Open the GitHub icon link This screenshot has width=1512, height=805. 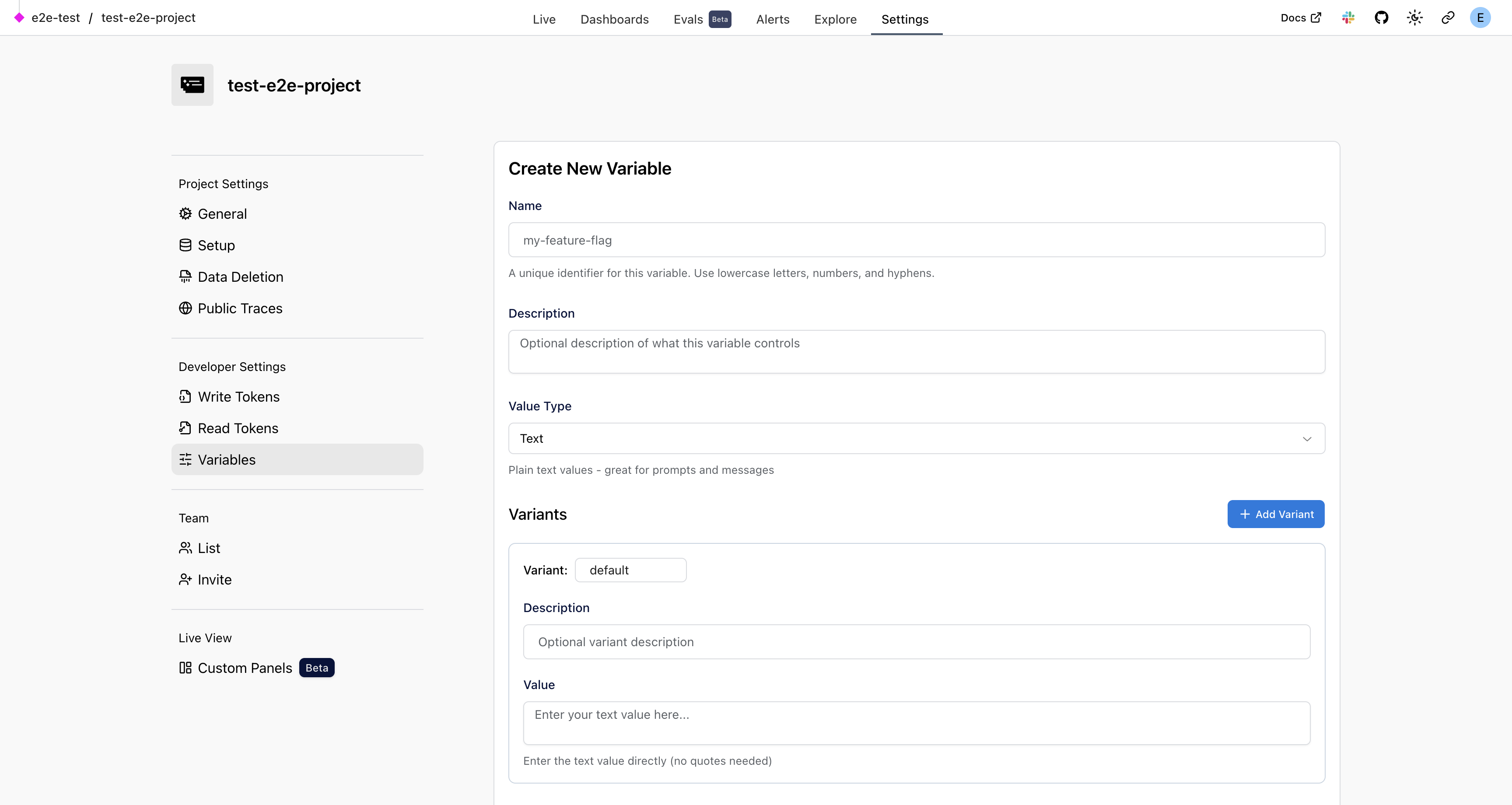1381,17
